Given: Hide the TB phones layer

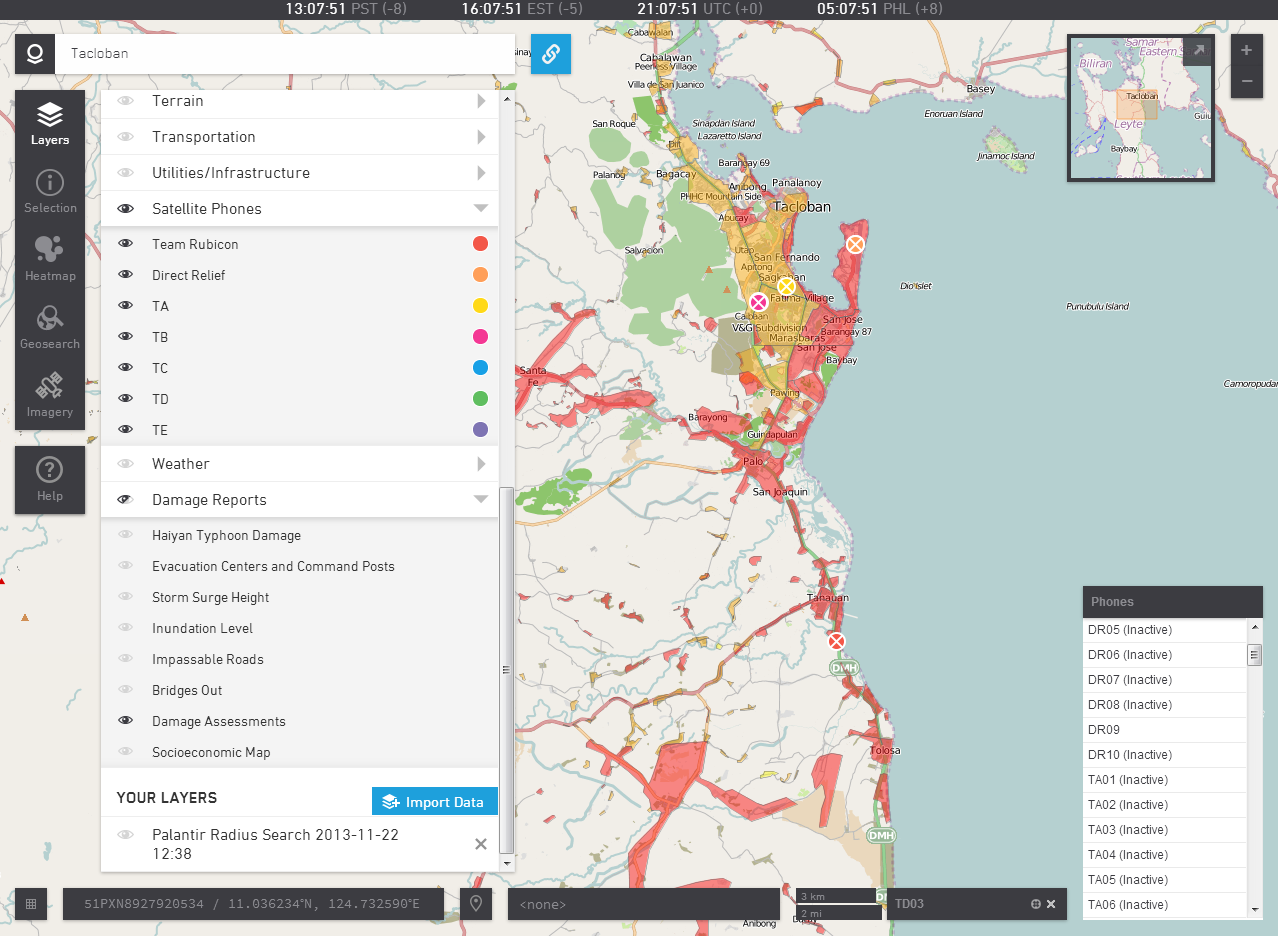Looking at the screenshot, I should coord(126,337).
